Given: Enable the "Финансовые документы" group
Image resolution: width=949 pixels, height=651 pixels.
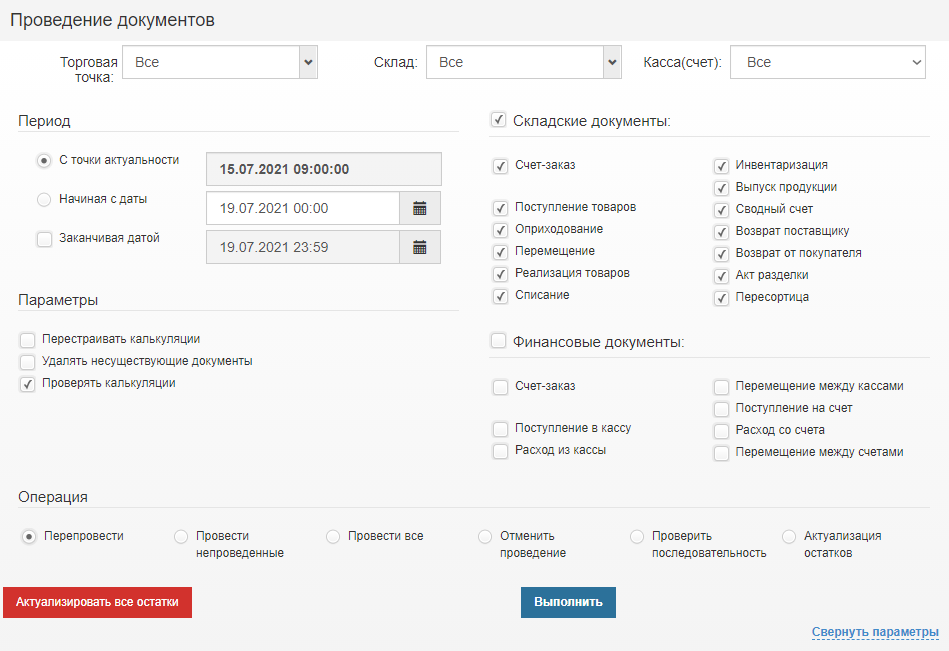Looking at the screenshot, I should pos(497,340).
